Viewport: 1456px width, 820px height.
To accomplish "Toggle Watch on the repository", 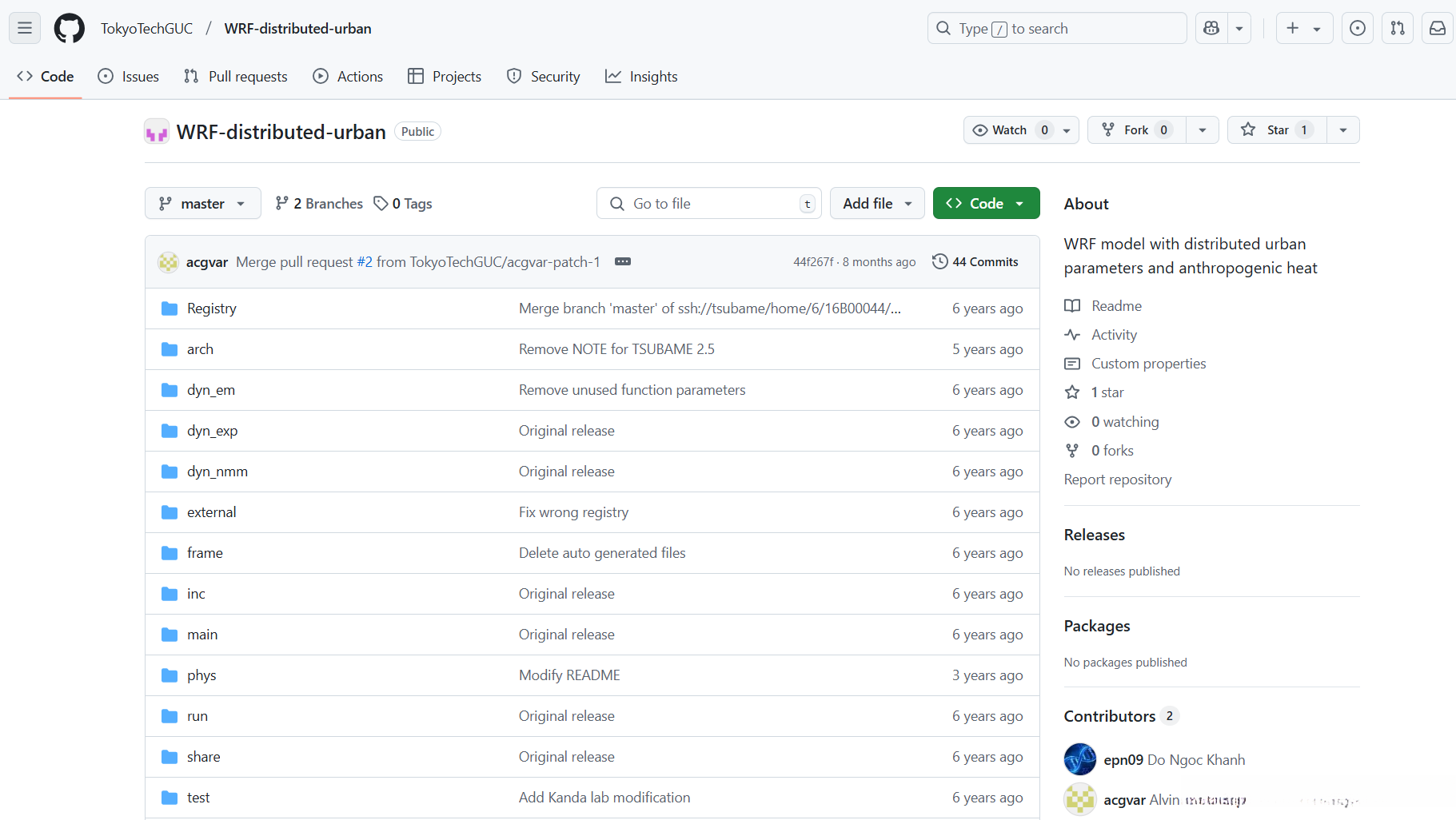I will coord(1010,130).
